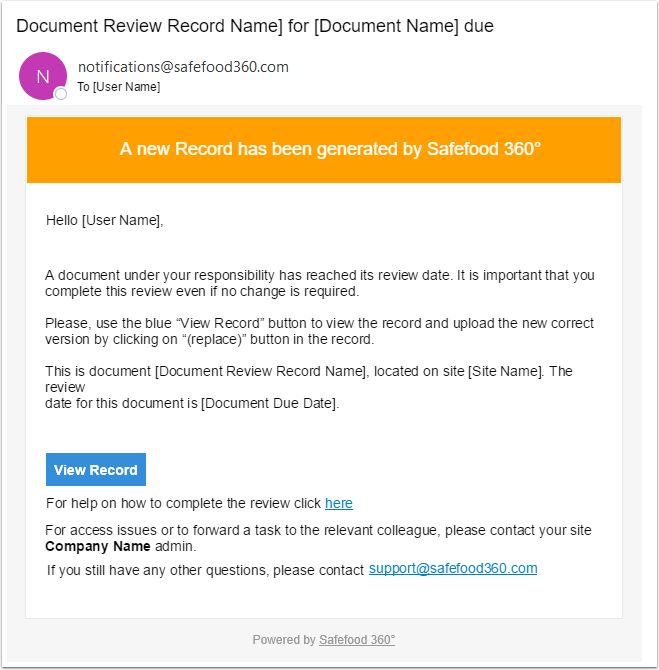Open the Safefood 360° footer link
The image size is (659, 670).
[357, 639]
